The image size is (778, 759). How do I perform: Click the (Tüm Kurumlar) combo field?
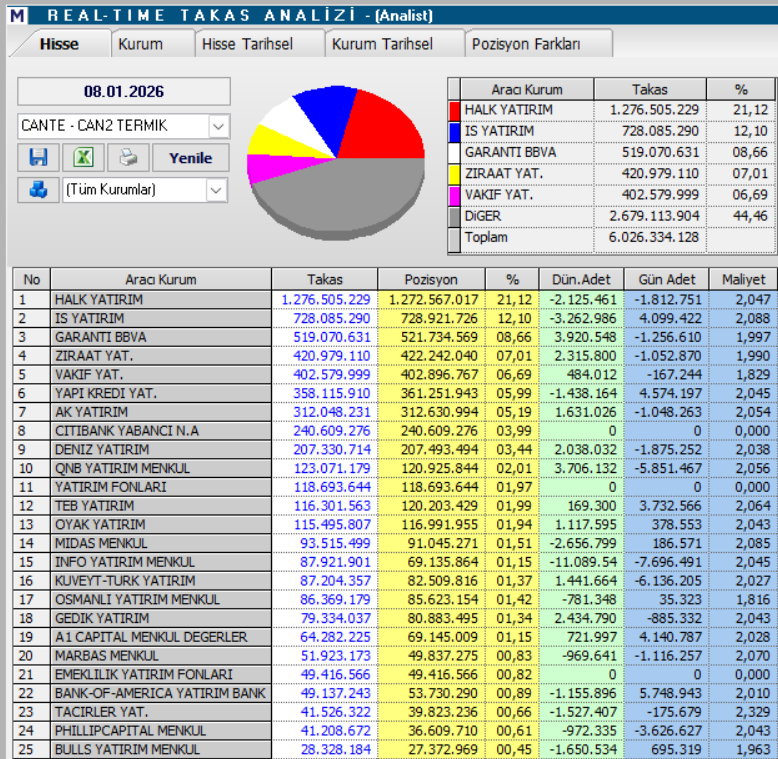click(145, 190)
